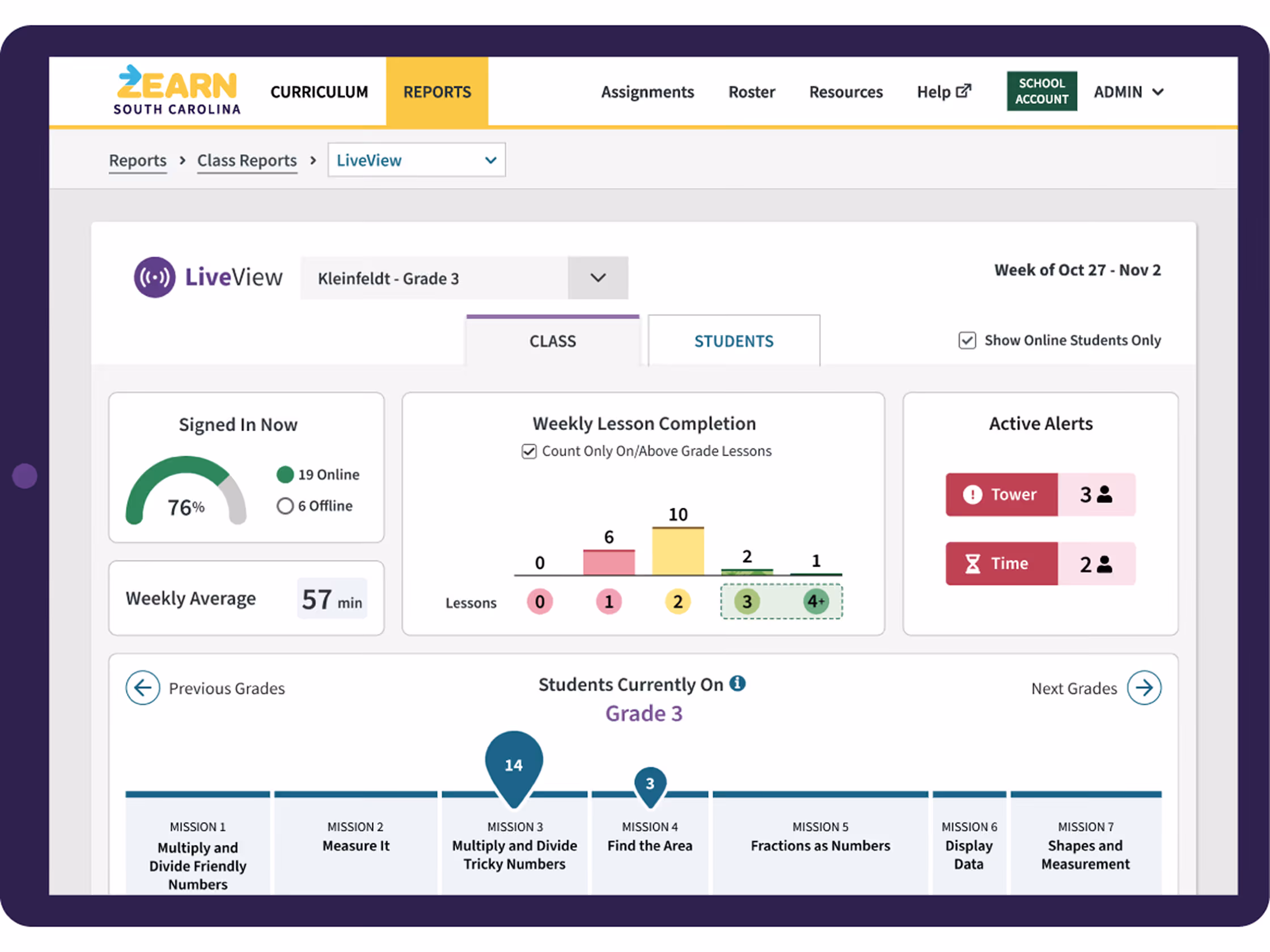
Task: Open the REPORTS menu
Action: (x=437, y=92)
